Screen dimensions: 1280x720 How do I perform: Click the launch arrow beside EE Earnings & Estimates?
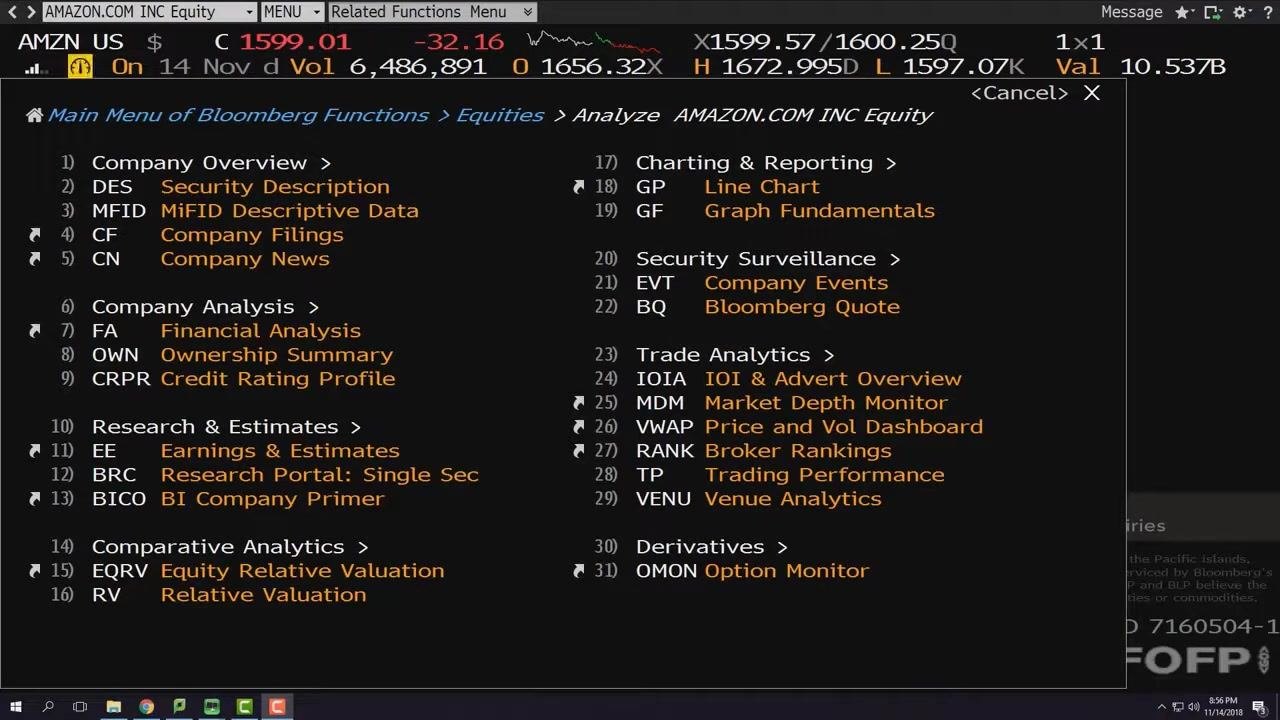click(x=35, y=451)
